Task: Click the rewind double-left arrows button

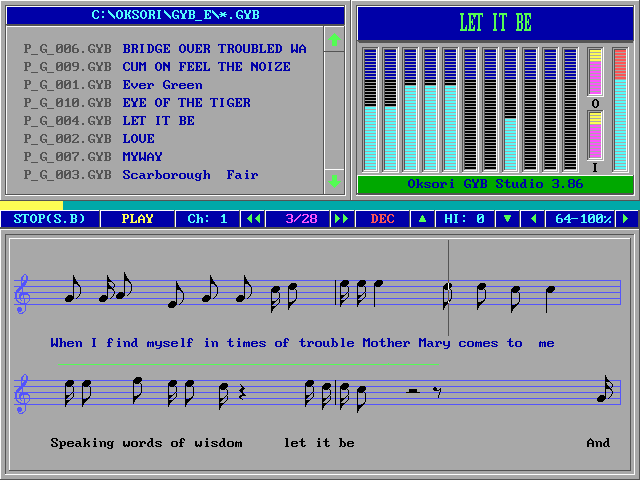Action: click(x=253, y=219)
